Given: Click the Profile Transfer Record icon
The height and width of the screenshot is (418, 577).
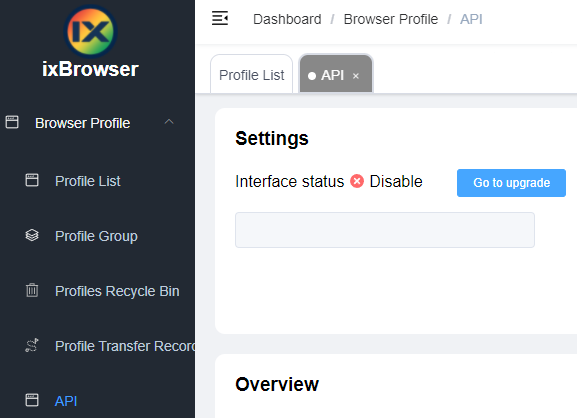Looking at the screenshot, I should click(32, 345).
